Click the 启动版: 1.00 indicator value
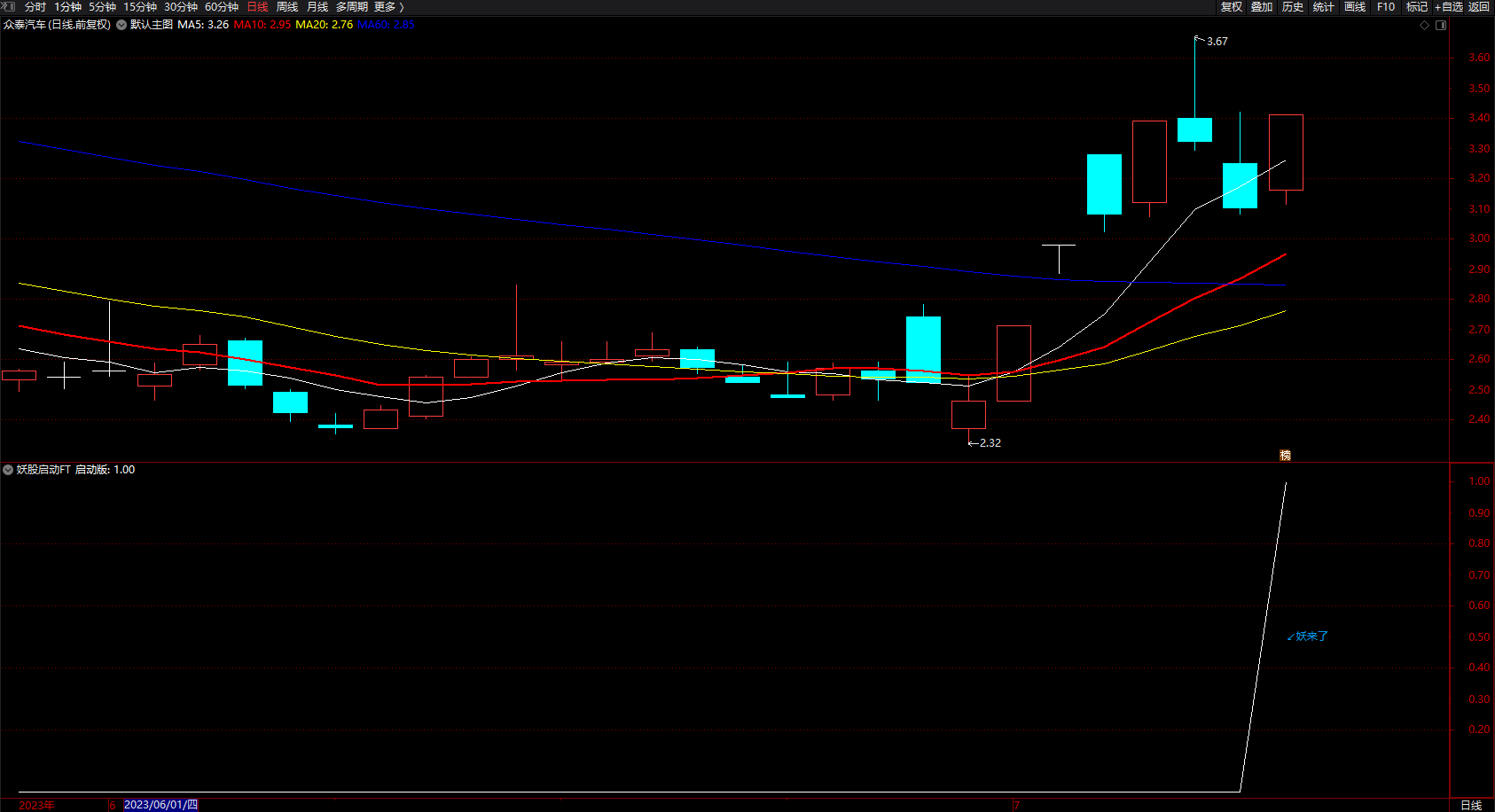1495x812 pixels. click(106, 470)
